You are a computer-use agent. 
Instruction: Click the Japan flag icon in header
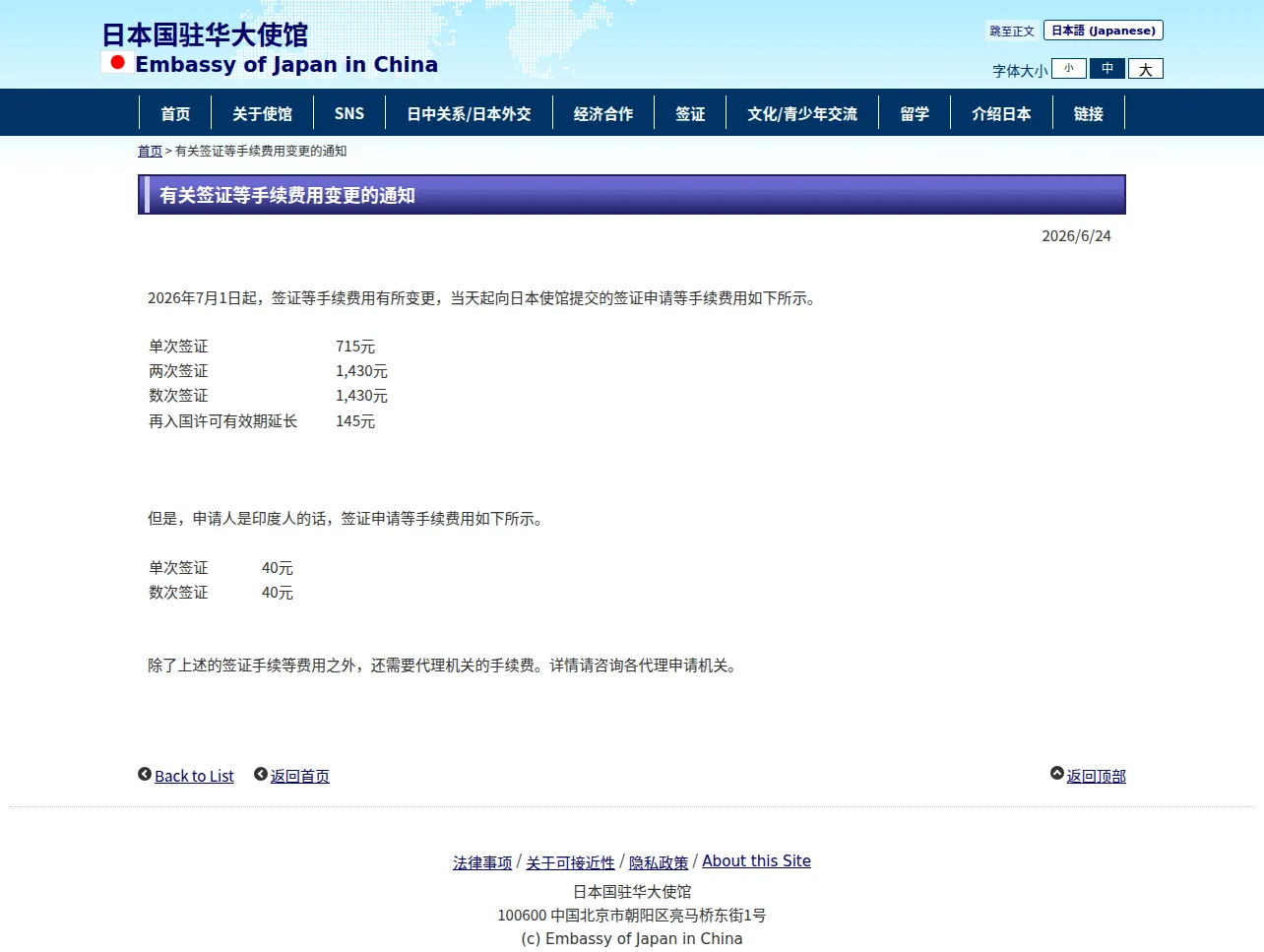point(117,62)
